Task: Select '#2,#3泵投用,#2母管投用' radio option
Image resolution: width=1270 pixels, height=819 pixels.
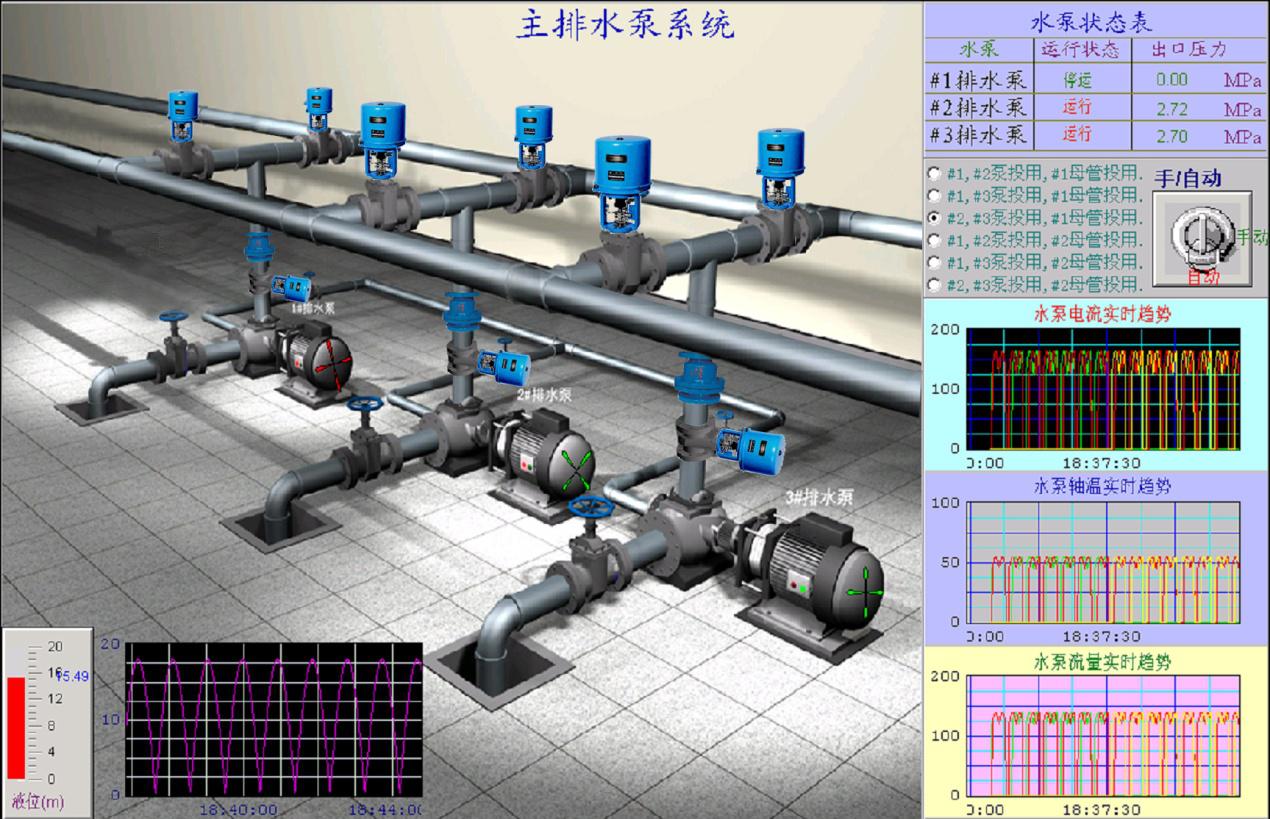Action: (935, 286)
